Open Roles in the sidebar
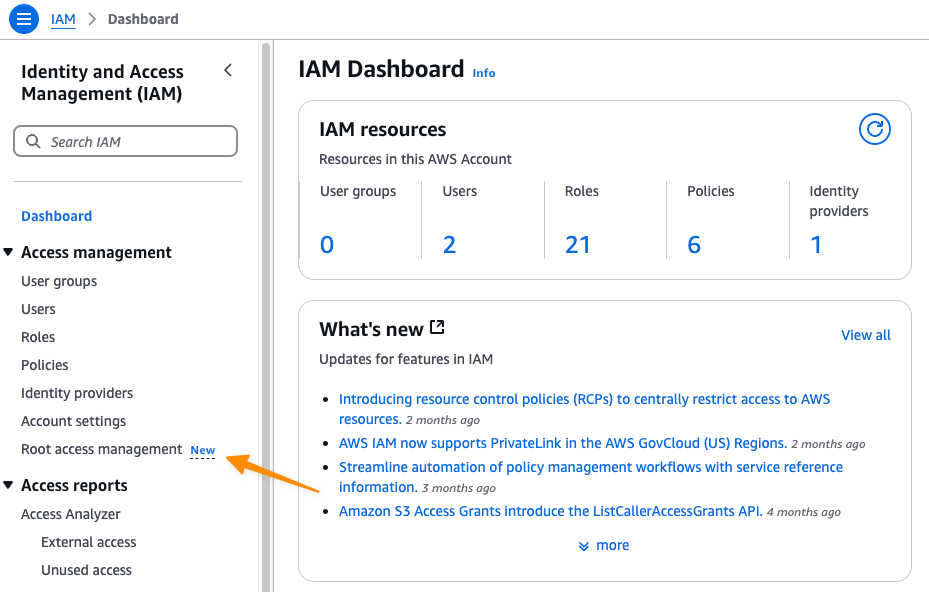 (x=38, y=337)
